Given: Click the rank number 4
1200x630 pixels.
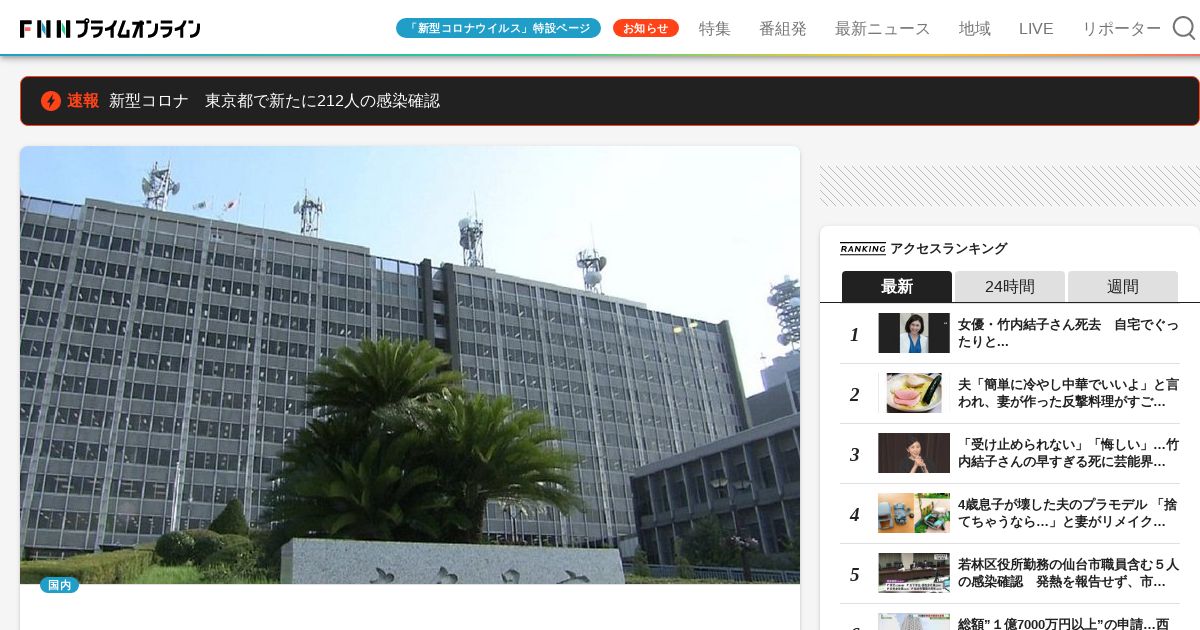Looking at the screenshot, I should tap(854, 514).
